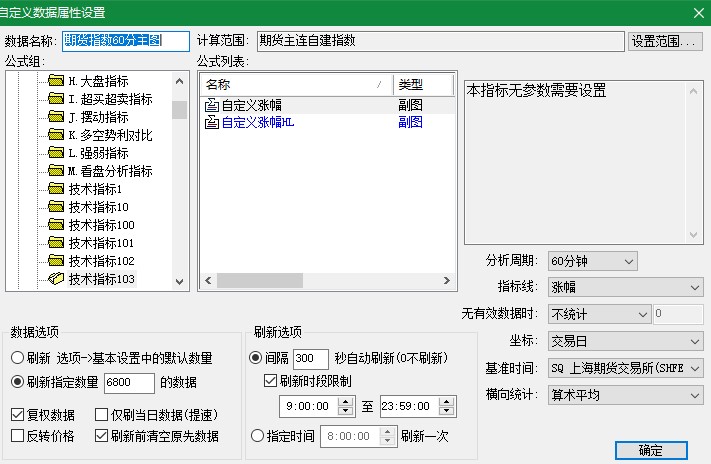Click formula group tree vertical scrollbar thumb

pyautogui.click(x=180, y=110)
